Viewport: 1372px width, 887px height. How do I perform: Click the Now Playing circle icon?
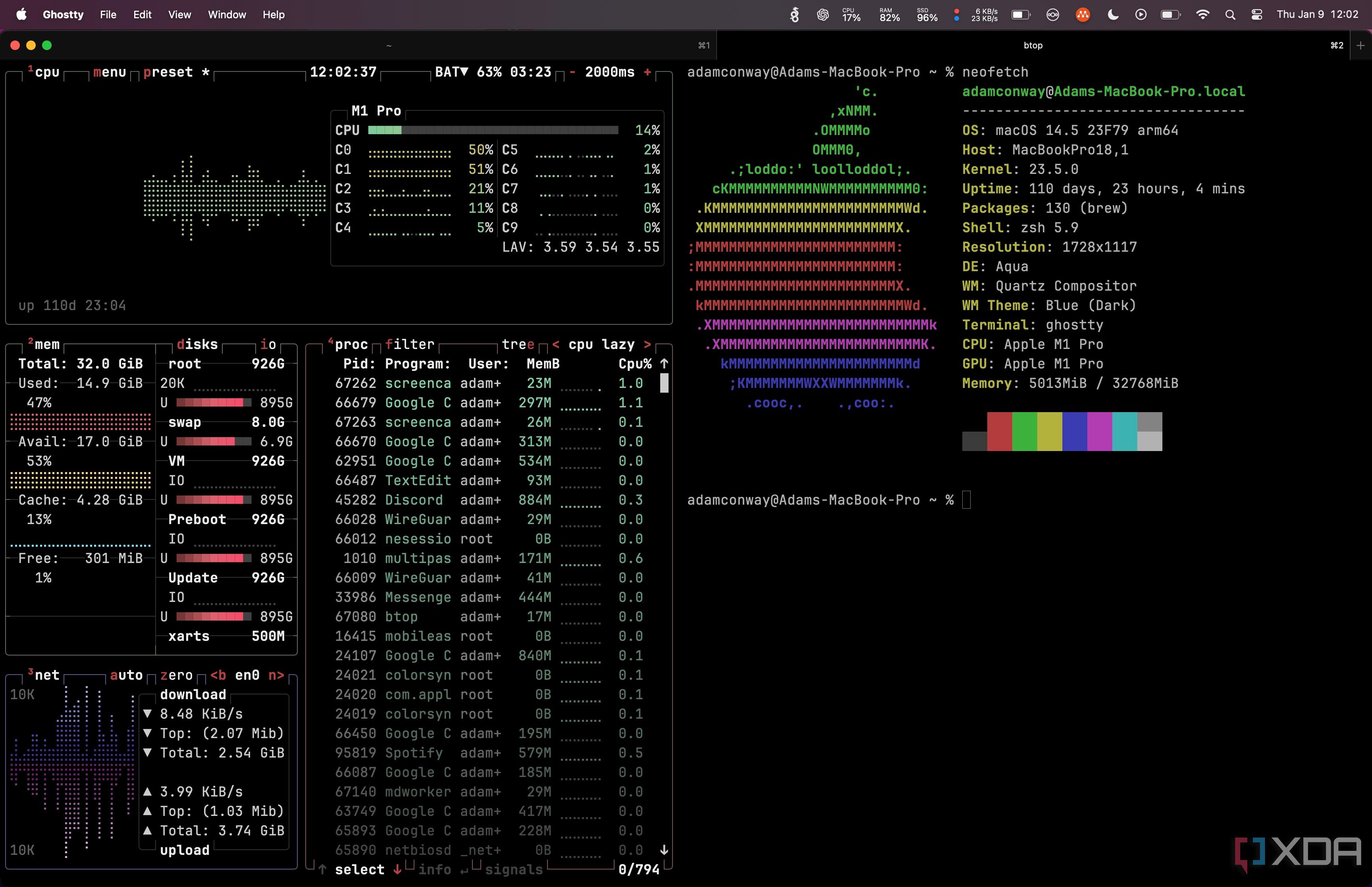(x=1141, y=14)
